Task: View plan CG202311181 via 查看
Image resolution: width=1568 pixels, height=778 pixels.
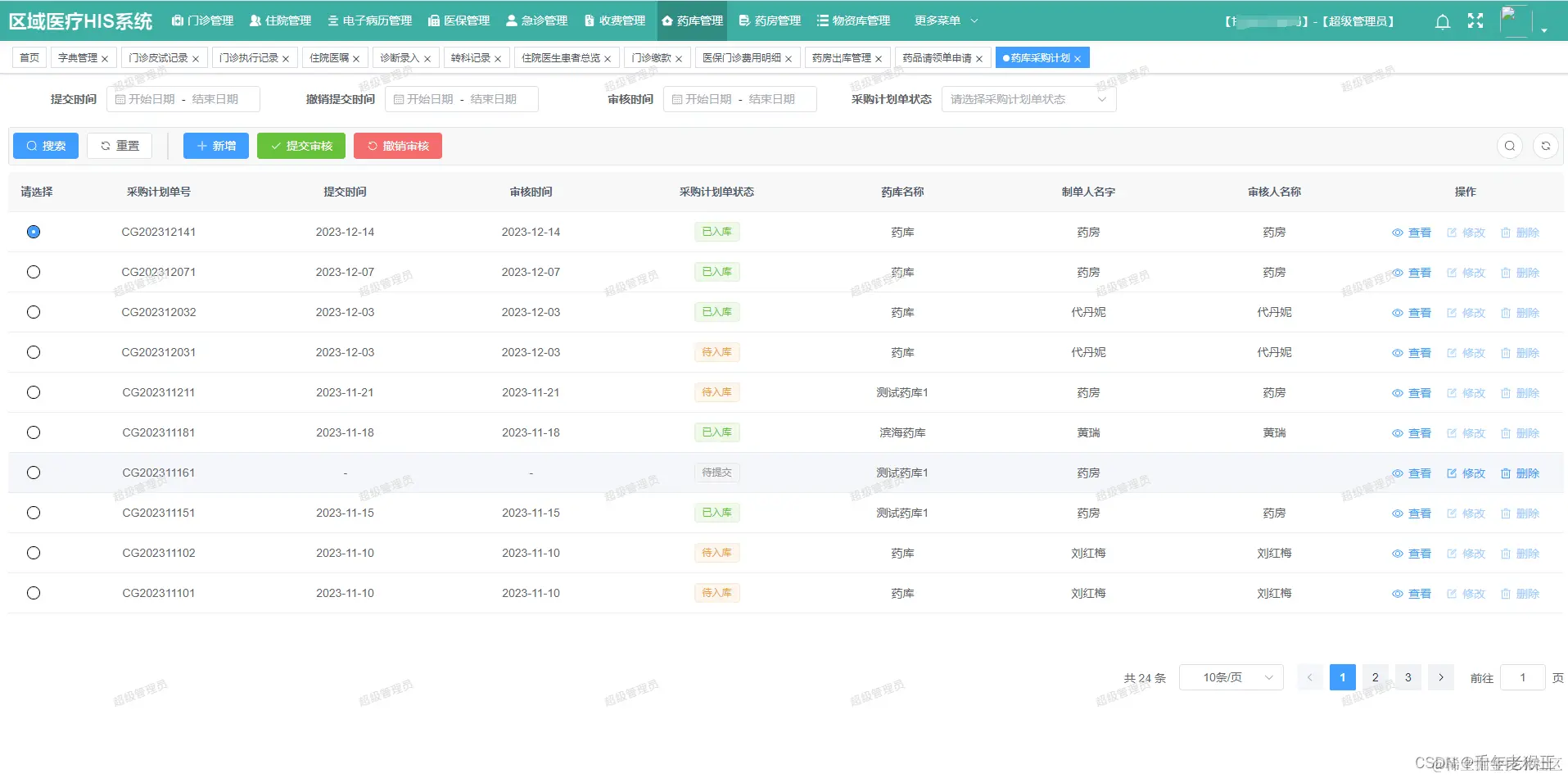Action: pyautogui.click(x=1412, y=433)
